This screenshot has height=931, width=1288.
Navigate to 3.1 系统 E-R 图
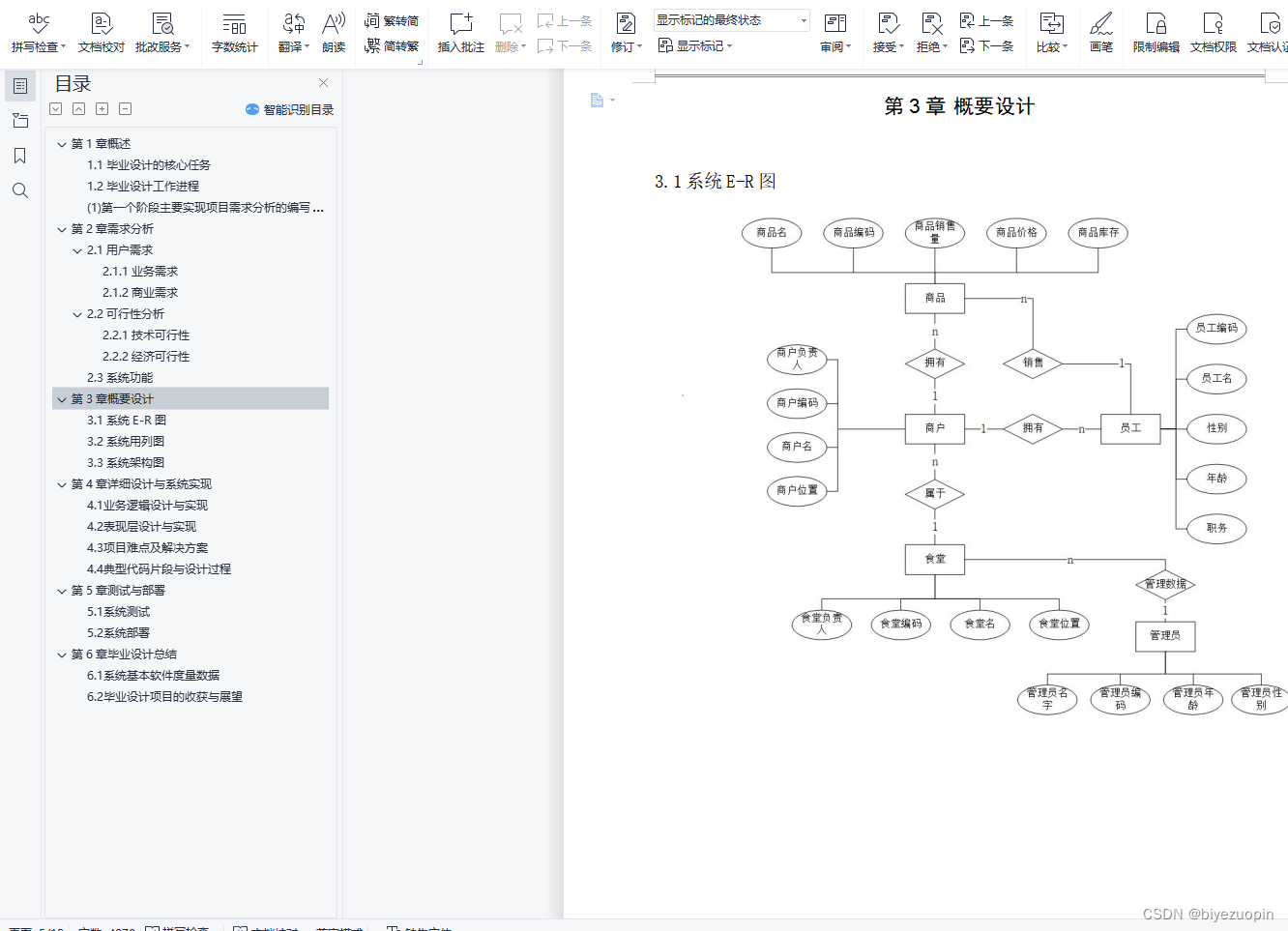(x=127, y=421)
